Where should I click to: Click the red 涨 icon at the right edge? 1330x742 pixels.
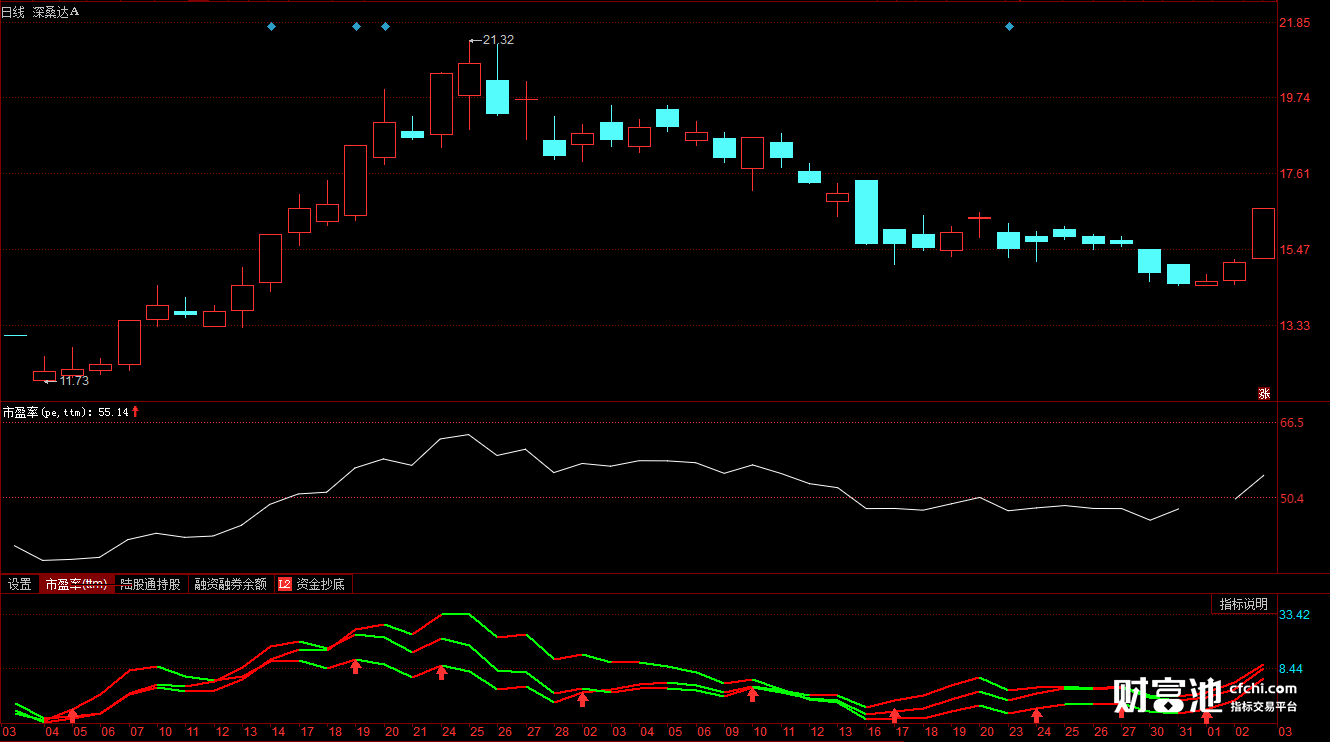coord(1263,393)
